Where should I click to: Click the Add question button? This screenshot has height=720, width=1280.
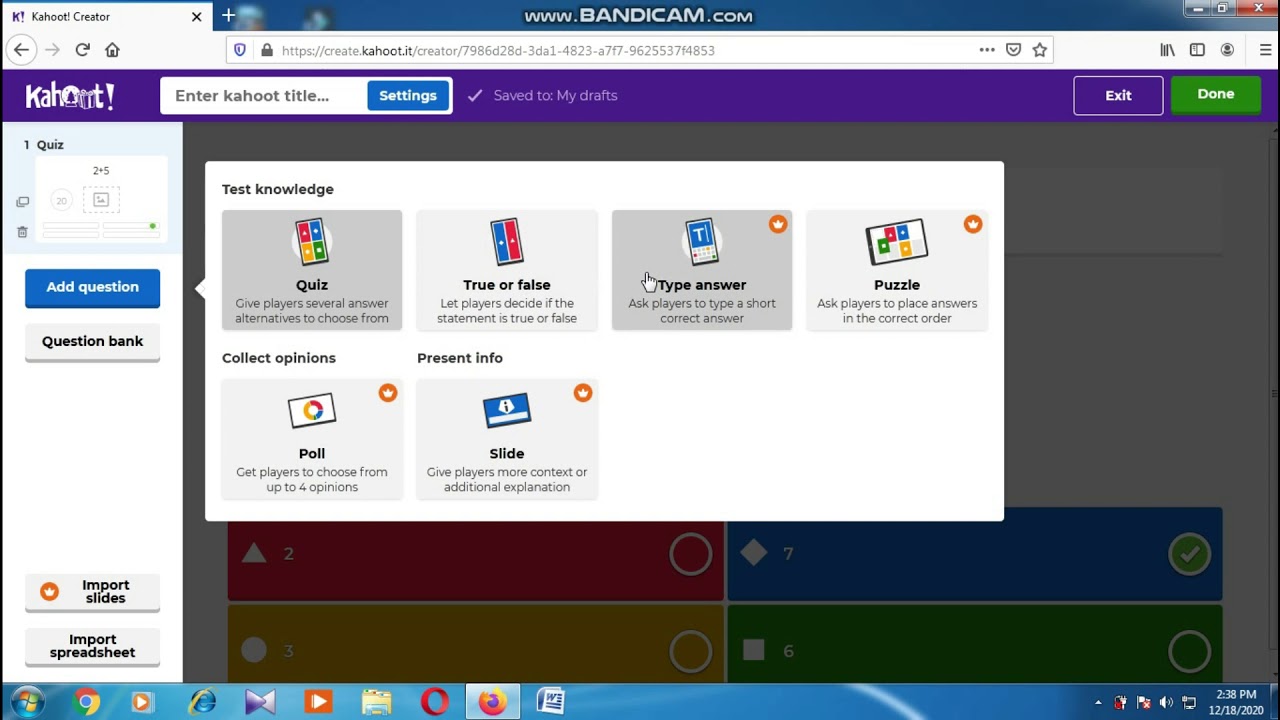[92, 287]
